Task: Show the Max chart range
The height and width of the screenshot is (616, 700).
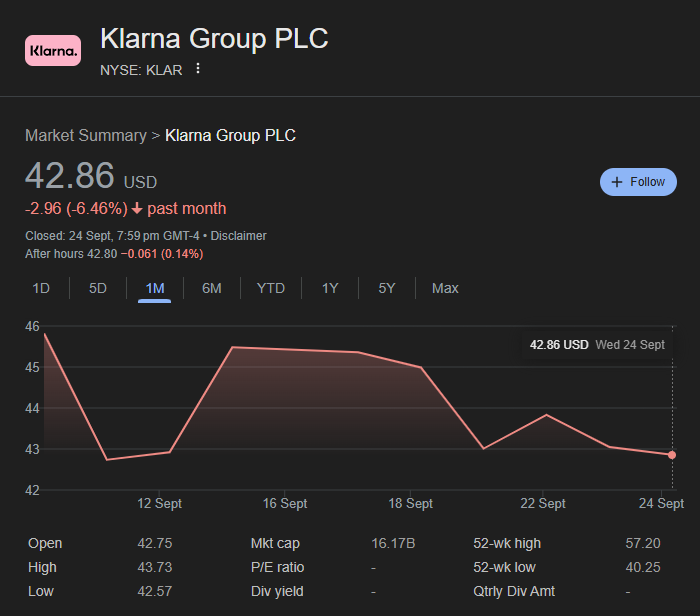Action: (x=445, y=288)
